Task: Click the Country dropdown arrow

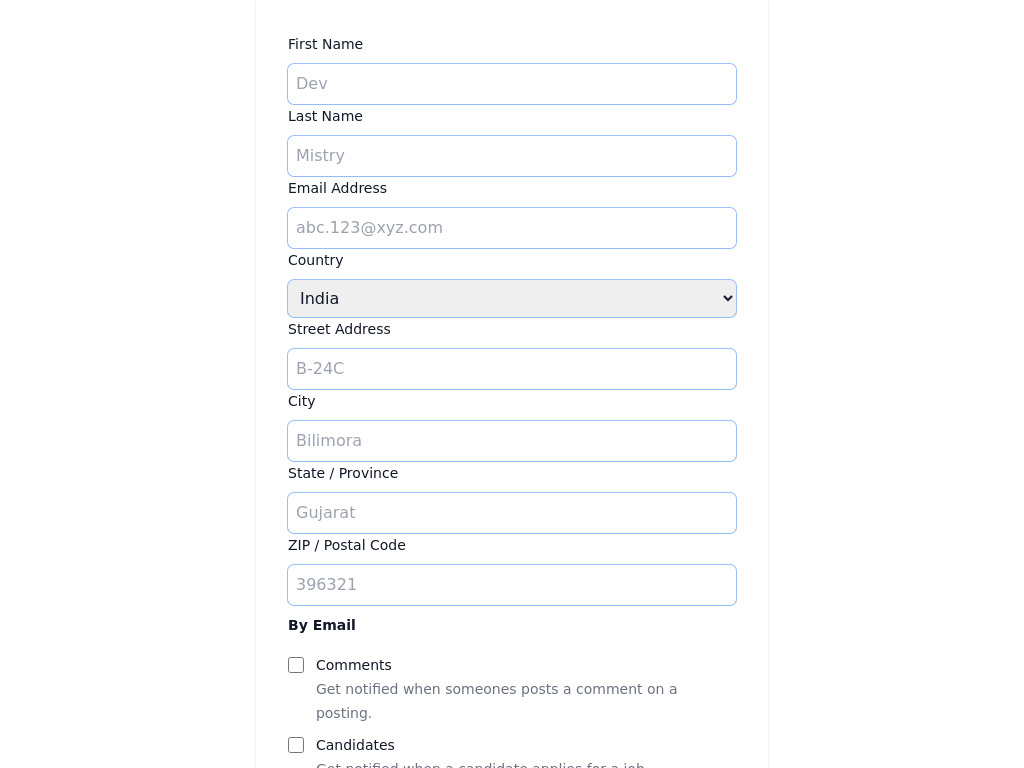Action: click(x=727, y=298)
